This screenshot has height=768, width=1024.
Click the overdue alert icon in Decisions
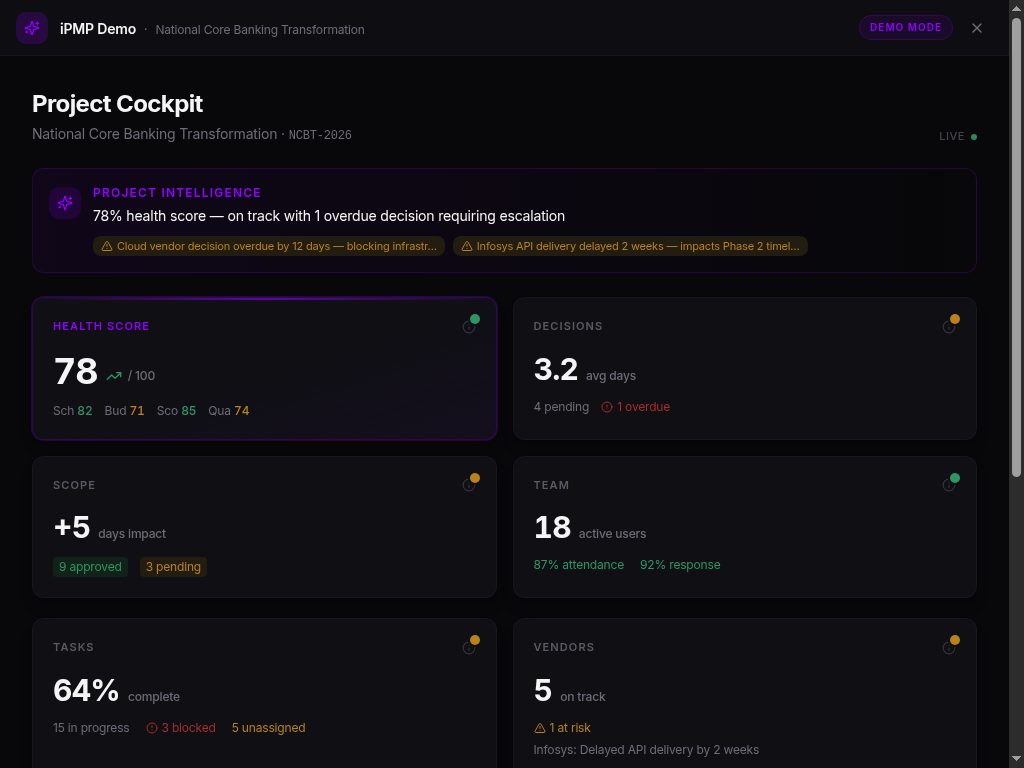pos(607,407)
